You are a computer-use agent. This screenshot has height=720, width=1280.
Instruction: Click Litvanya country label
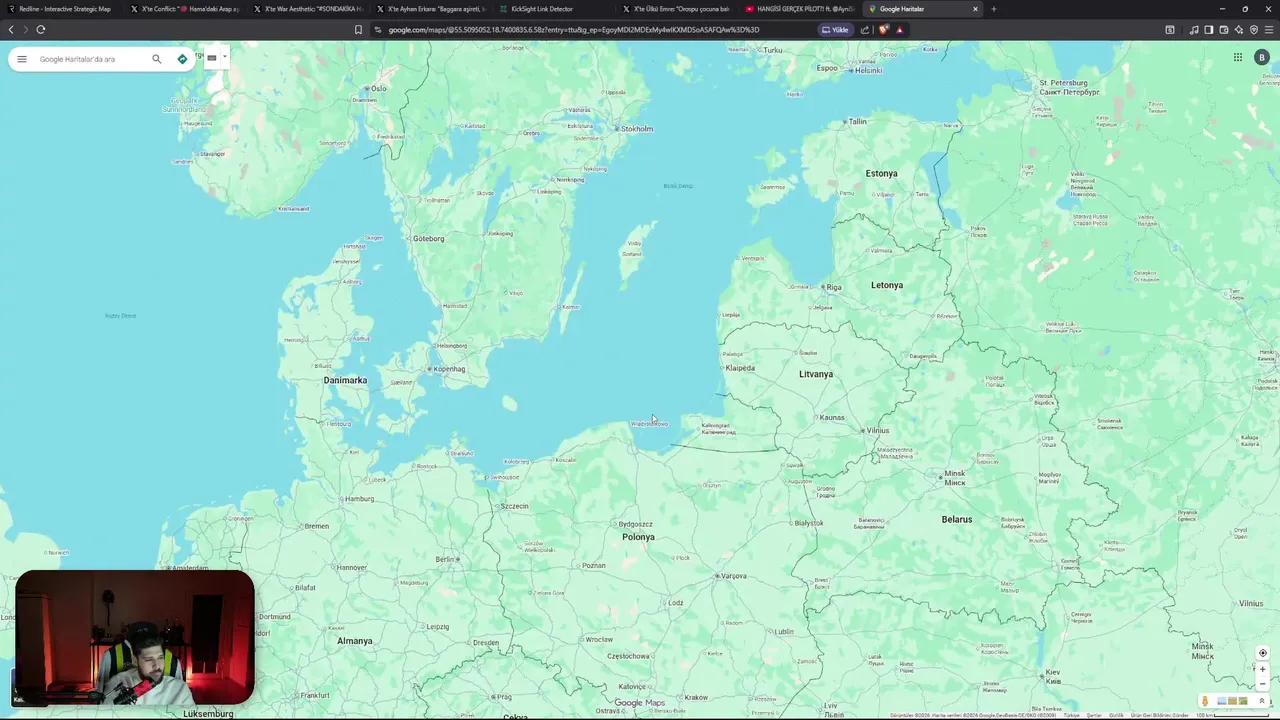[816, 374]
